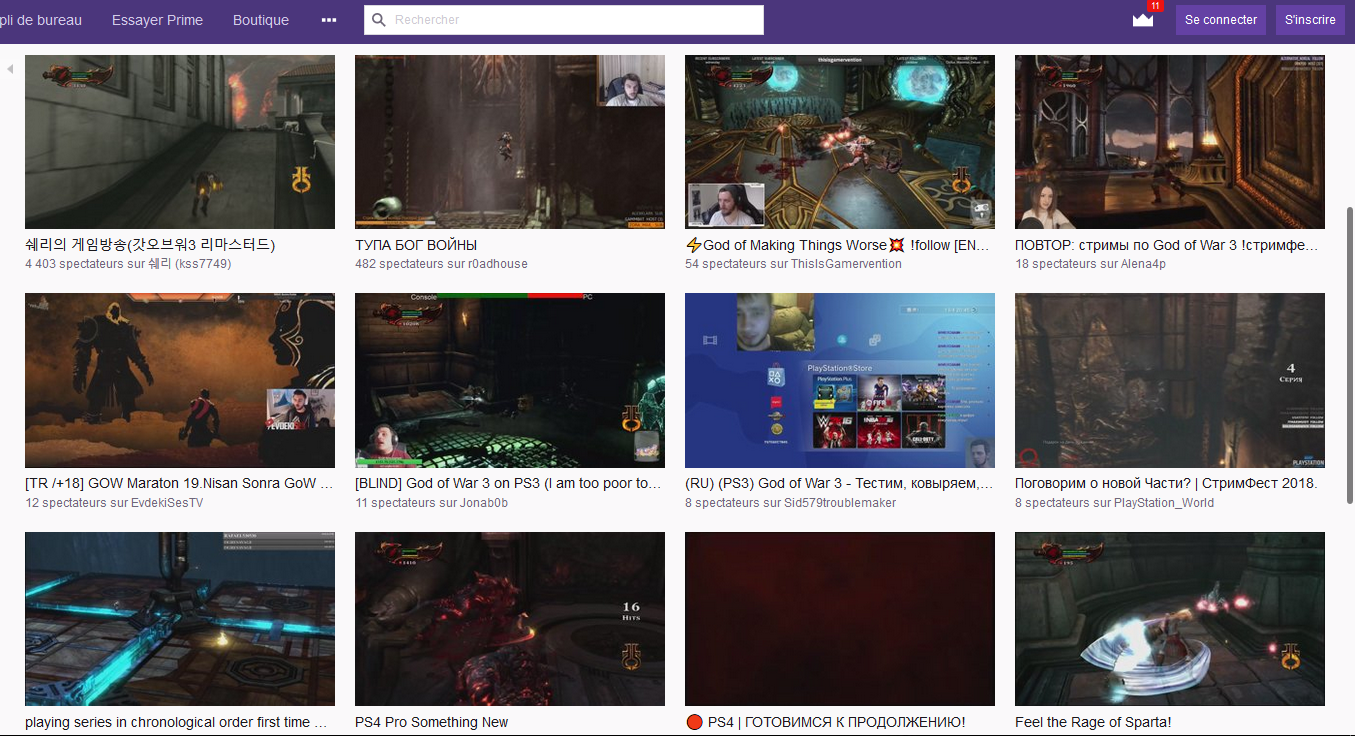Click the 'Se connecter' button

point(1221,20)
